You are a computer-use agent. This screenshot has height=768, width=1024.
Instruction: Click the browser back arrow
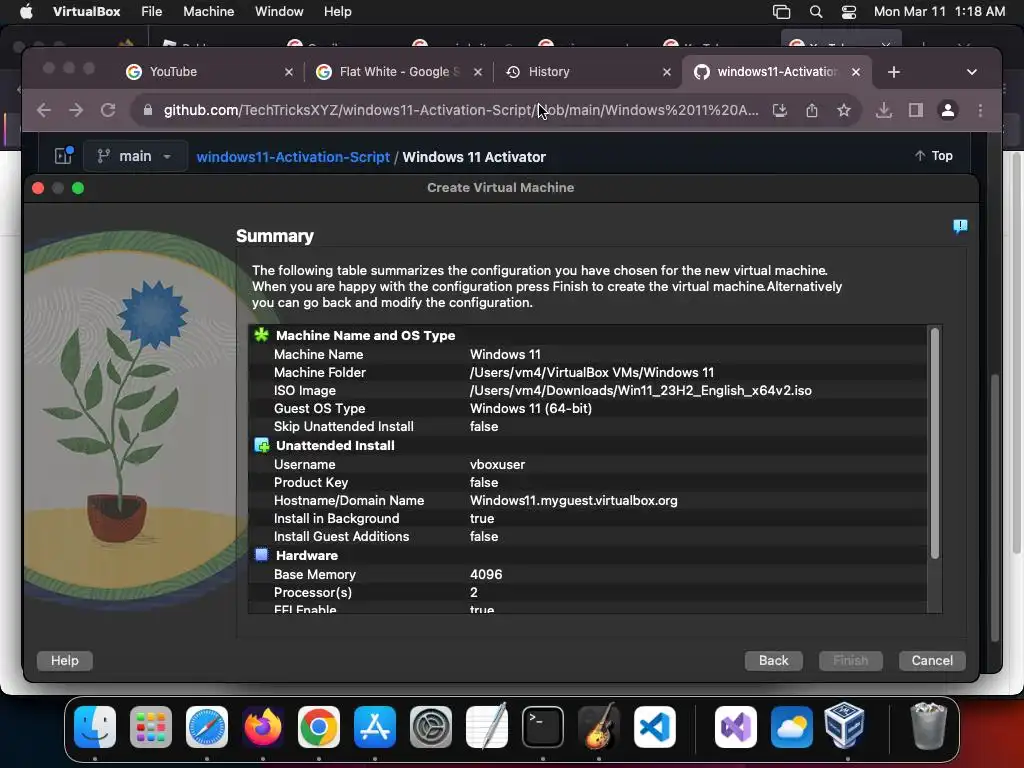(x=44, y=110)
